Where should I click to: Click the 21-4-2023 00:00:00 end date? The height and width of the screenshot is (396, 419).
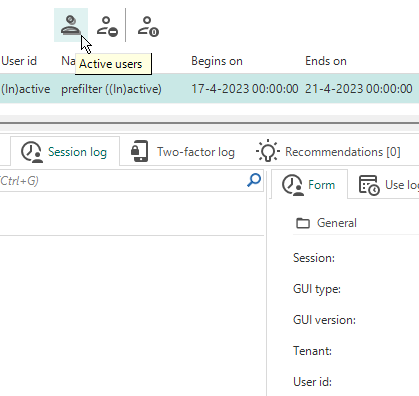point(359,89)
